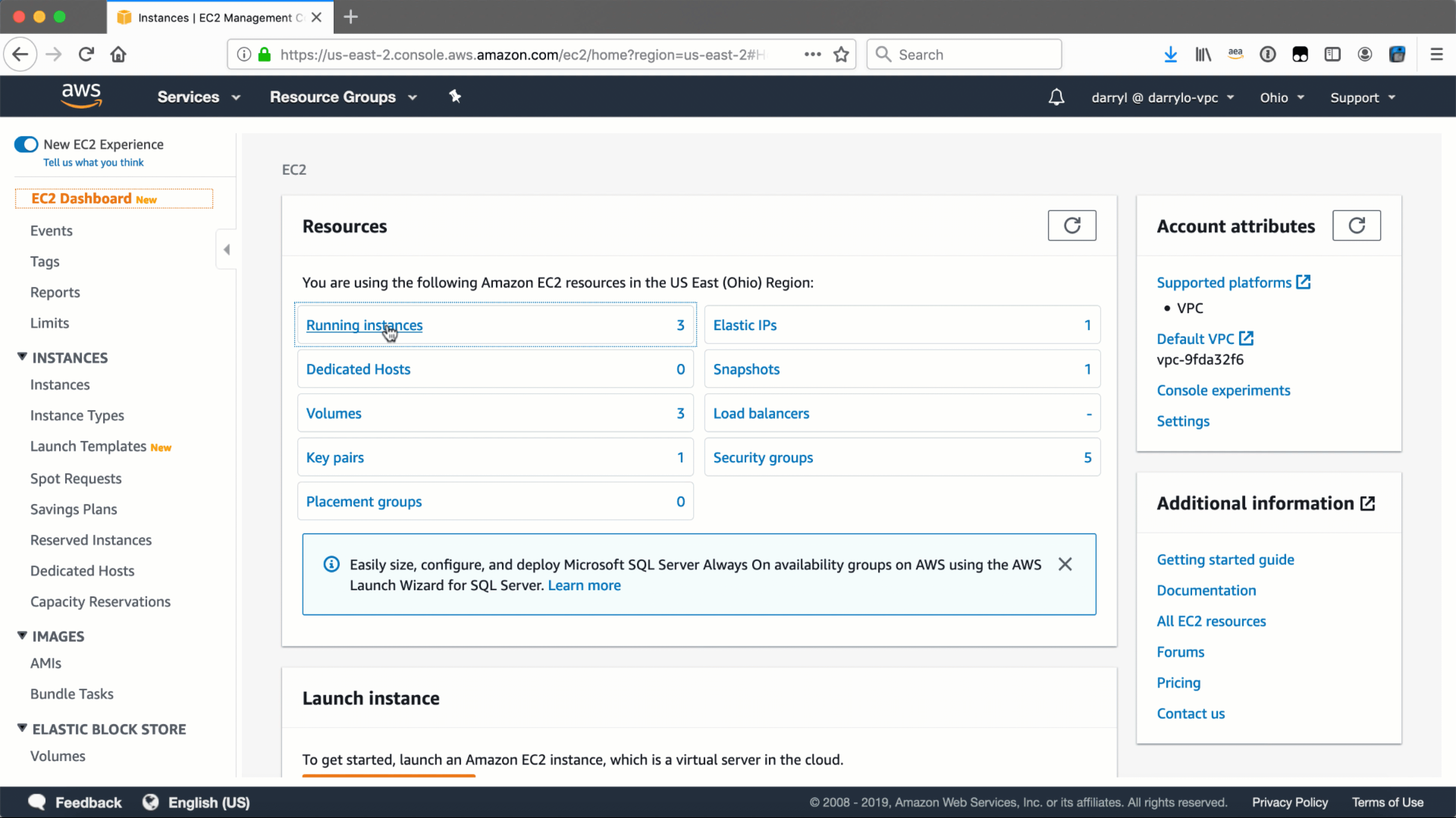This screenshot has height=818, width=1456.
Task: Refresh the Account attributes panel
Action: pyautogui.click(x=1356, y=226)
